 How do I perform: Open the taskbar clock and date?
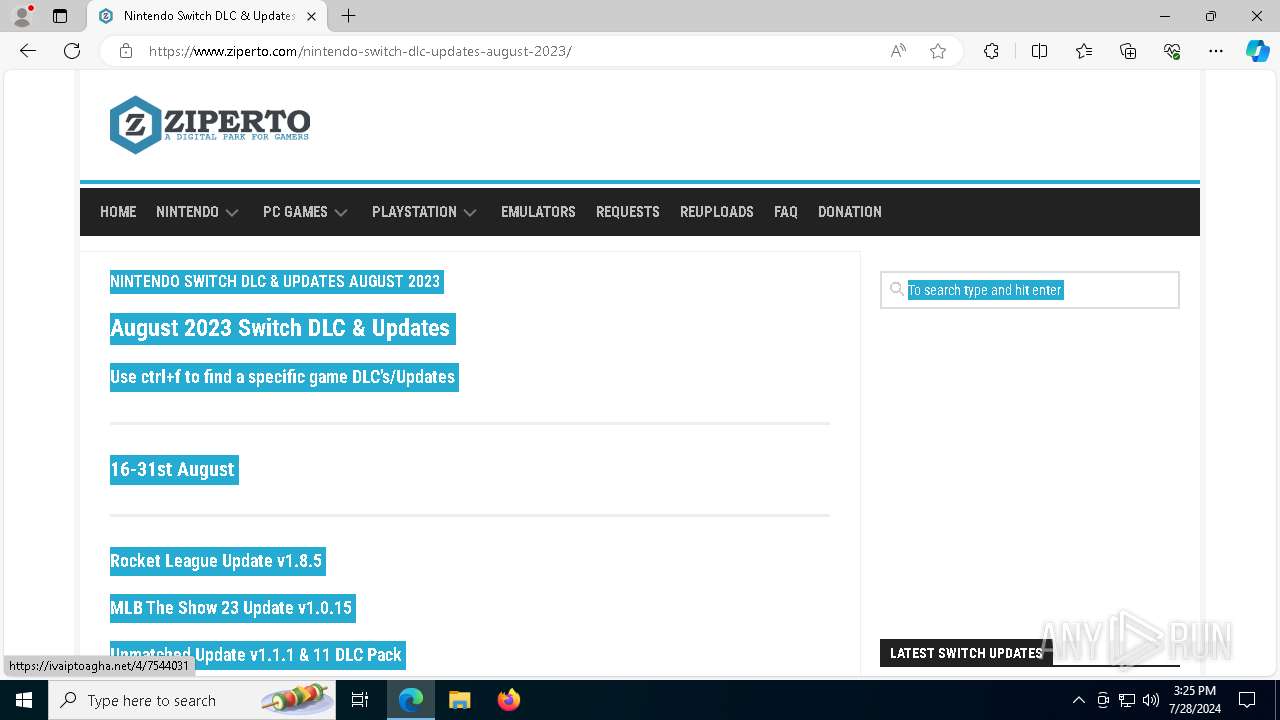coord(1195,700)
